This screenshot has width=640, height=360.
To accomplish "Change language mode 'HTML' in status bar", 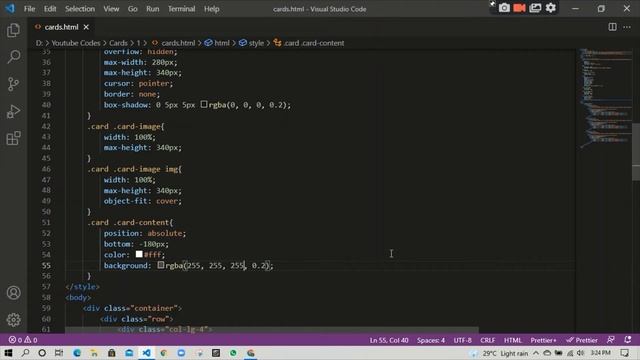I will pyautogui.click(x=513, y=340).
